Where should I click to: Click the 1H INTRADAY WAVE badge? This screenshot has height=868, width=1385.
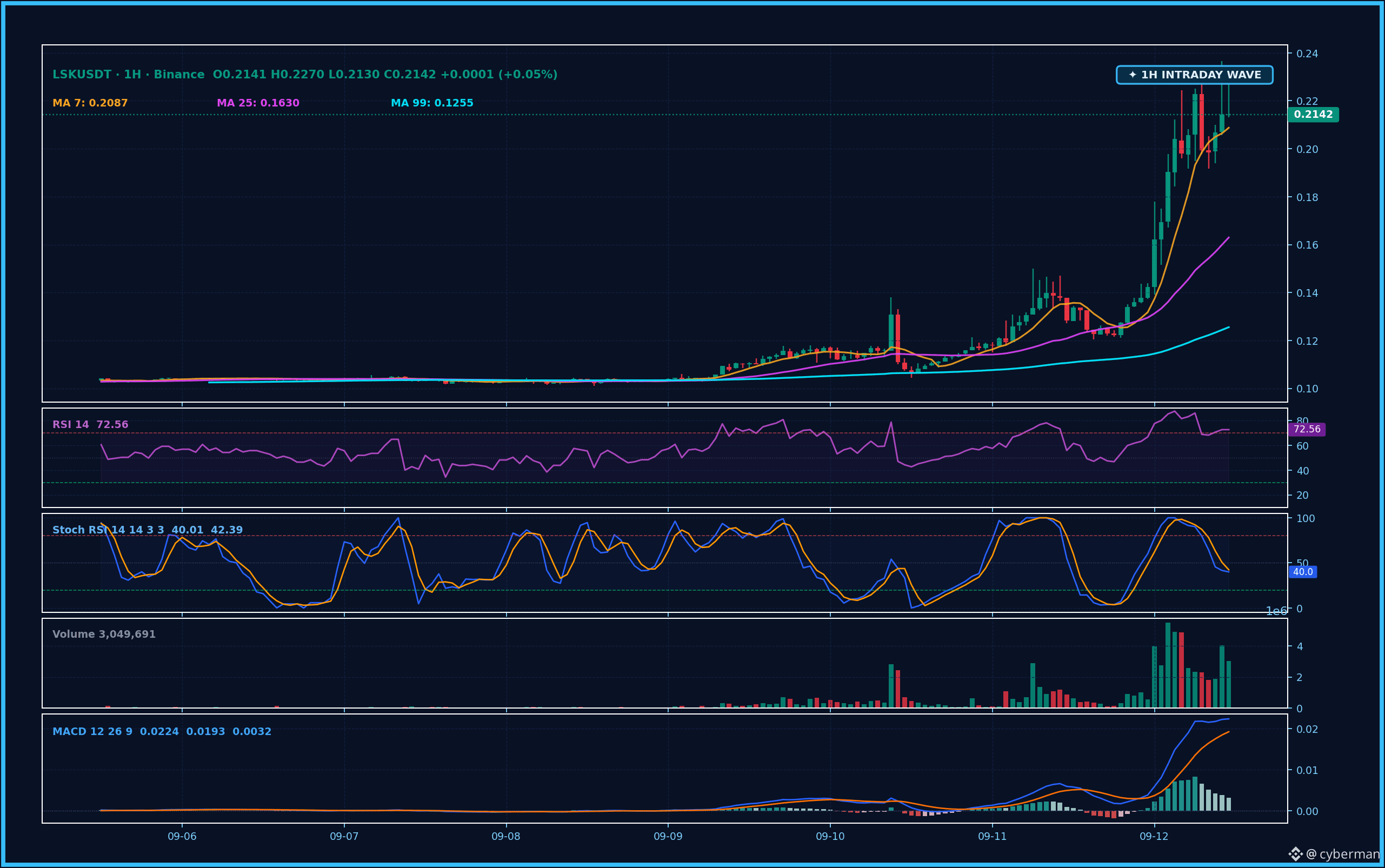tap(1194, 75)
